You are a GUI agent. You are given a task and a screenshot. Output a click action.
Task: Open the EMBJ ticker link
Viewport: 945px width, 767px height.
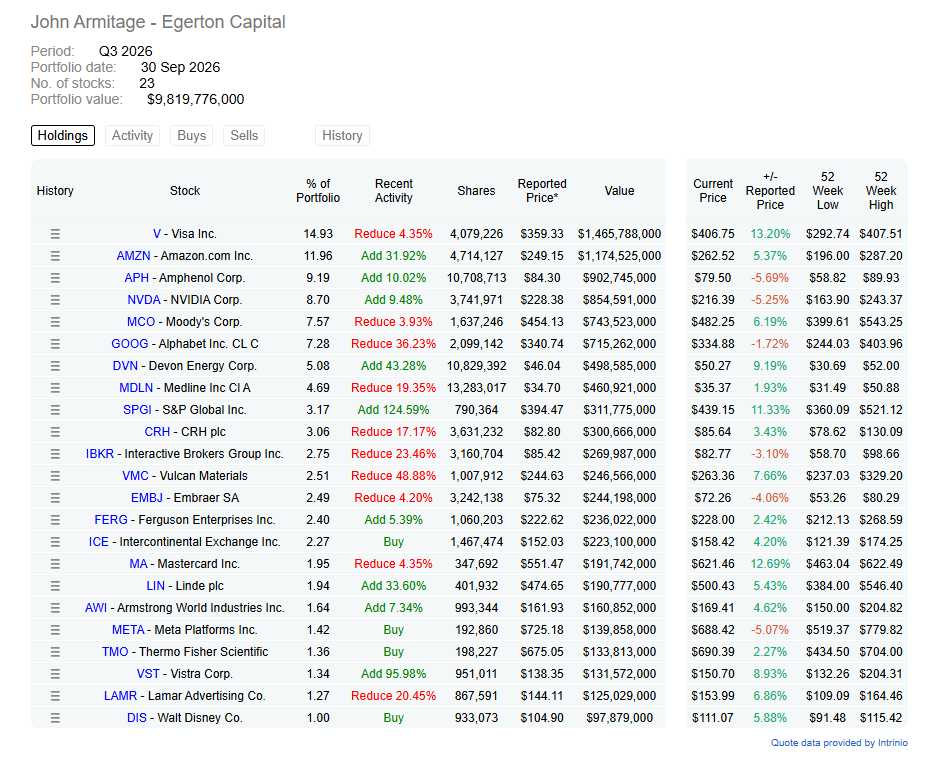click(147, 498)
